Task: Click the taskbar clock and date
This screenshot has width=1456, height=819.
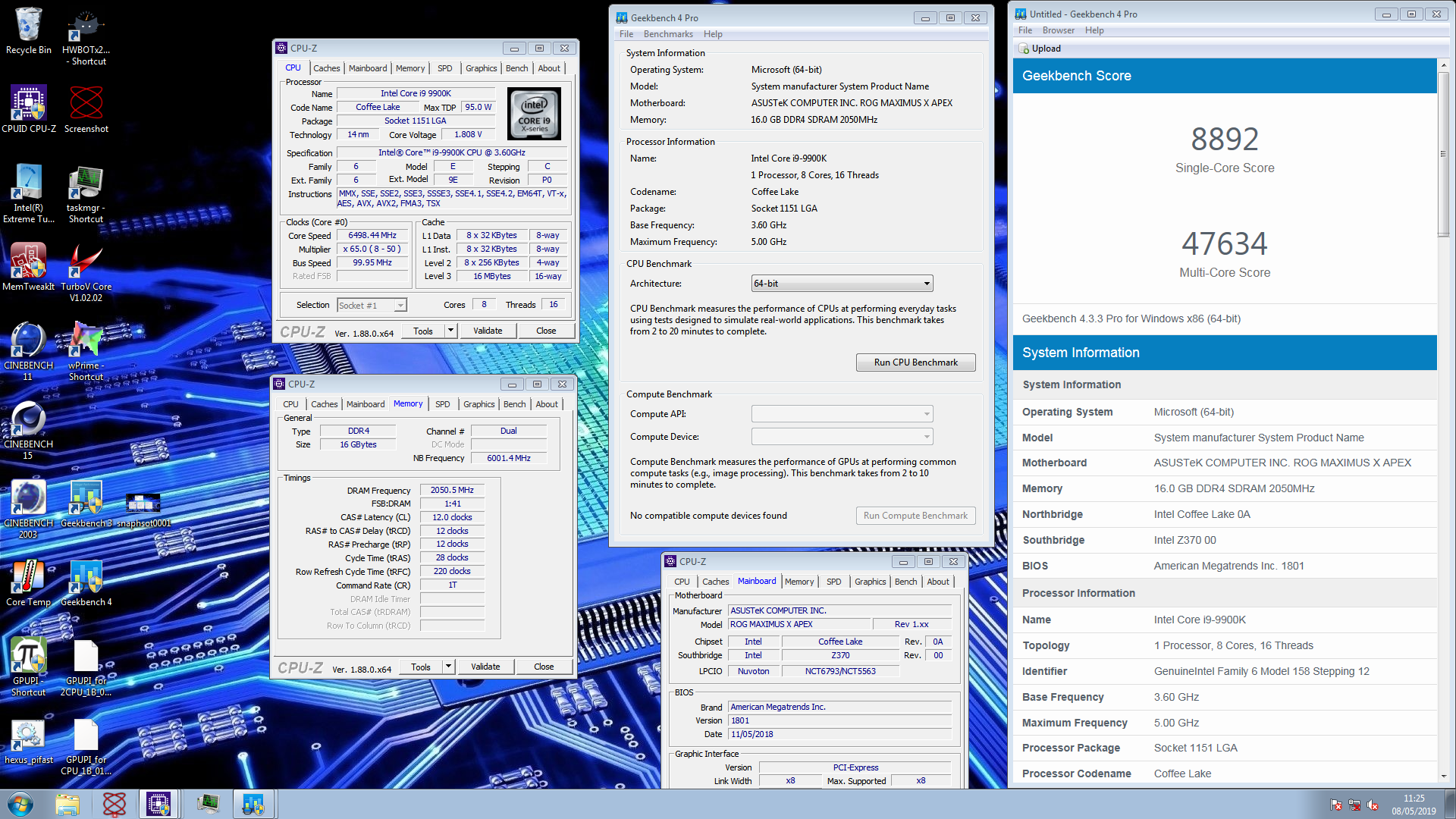Action: tap(1414, 804)
